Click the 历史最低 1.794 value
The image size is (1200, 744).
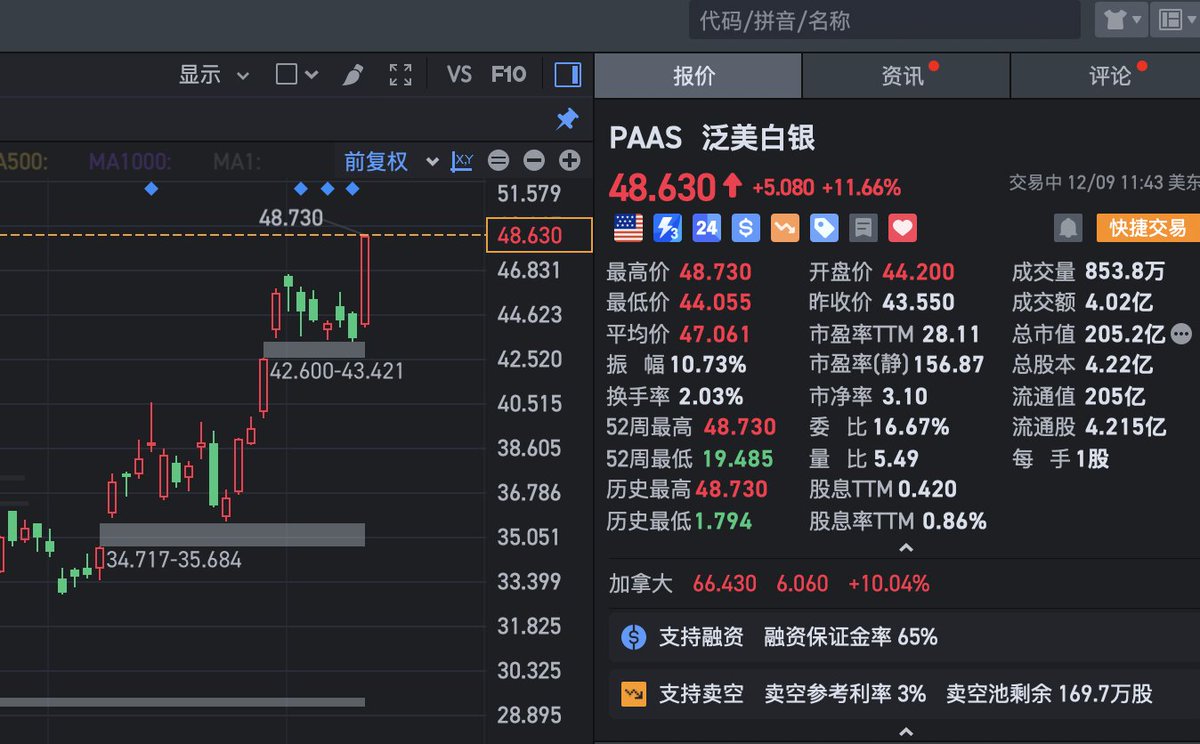(x=723, y=521)
